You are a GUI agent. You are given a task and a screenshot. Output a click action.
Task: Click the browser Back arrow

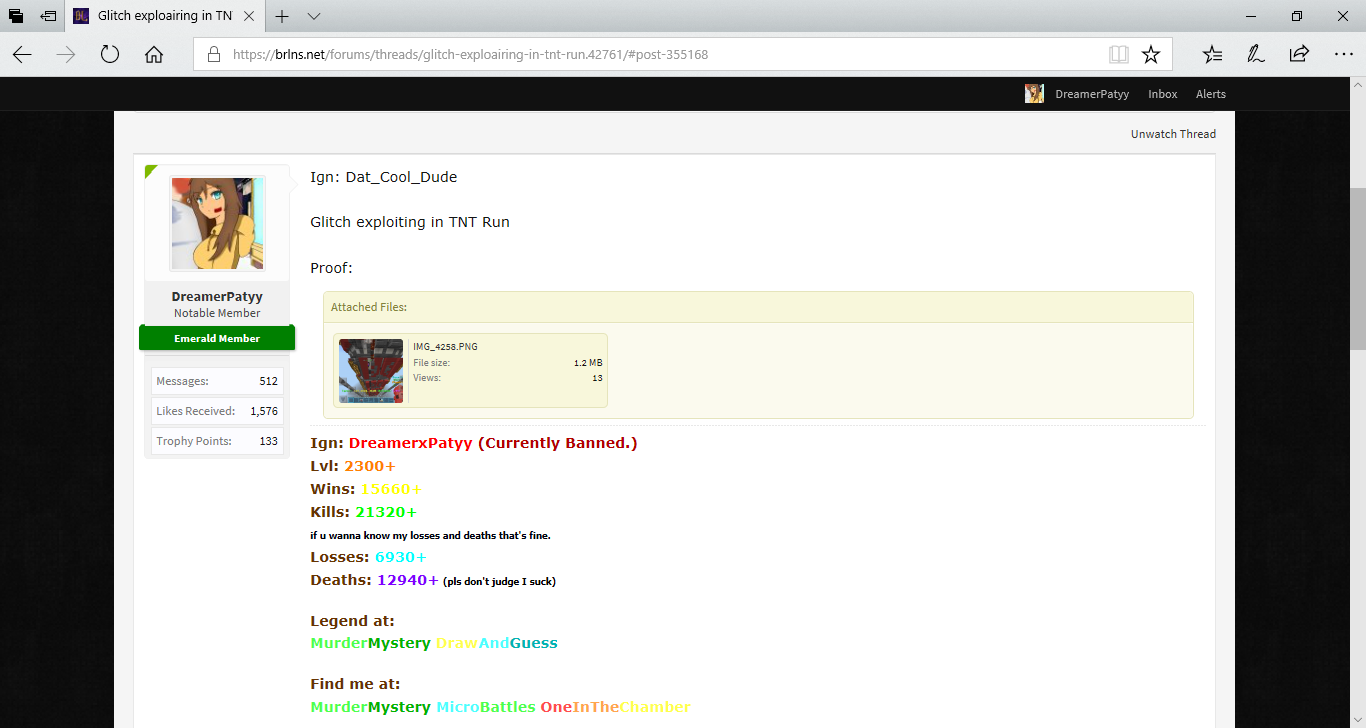(x=22, y=54)
